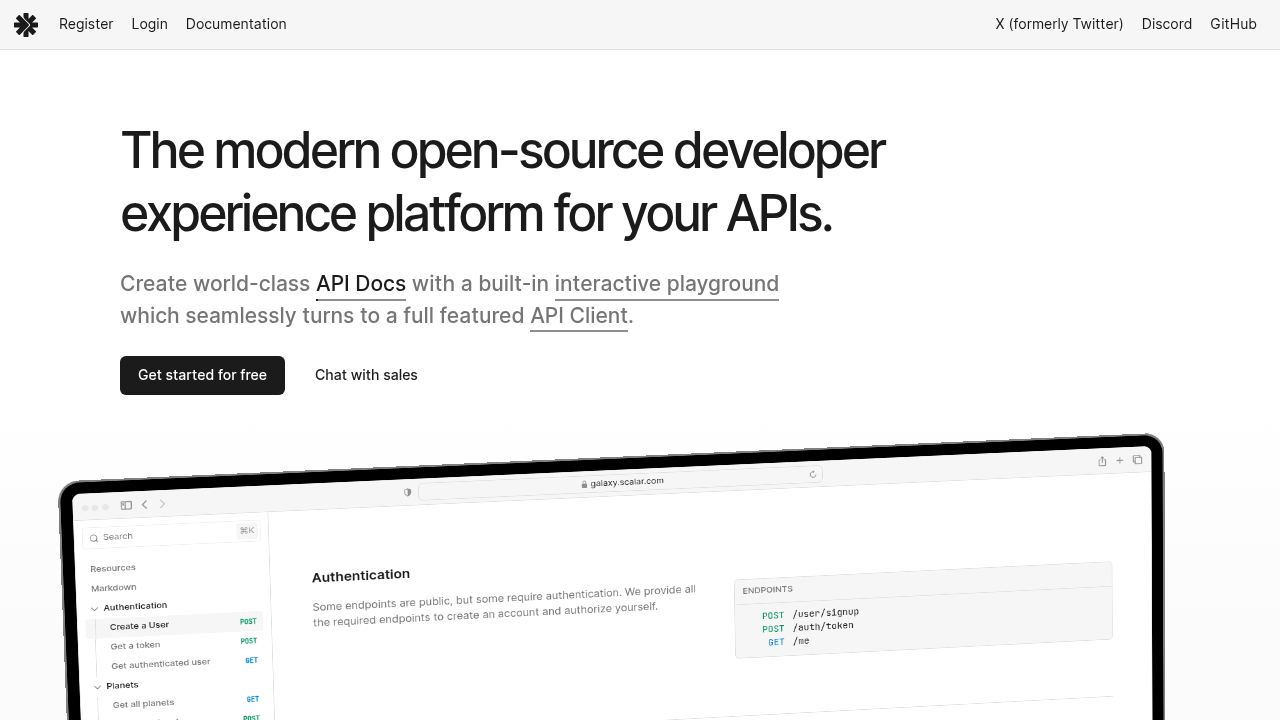Toggle the browser sidebar panel icon
The height and width of the screenshot is (720, 1280).
126,505
